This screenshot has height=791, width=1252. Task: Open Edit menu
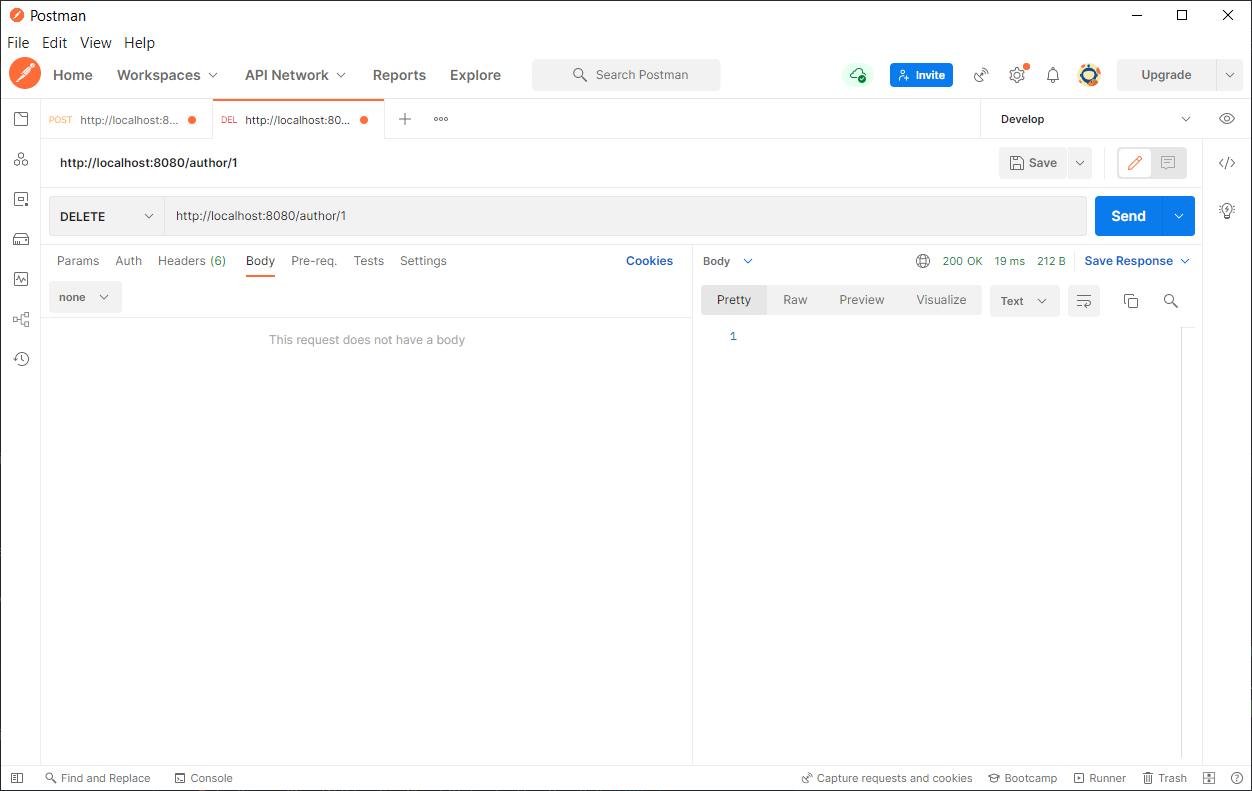pos(54,43)
